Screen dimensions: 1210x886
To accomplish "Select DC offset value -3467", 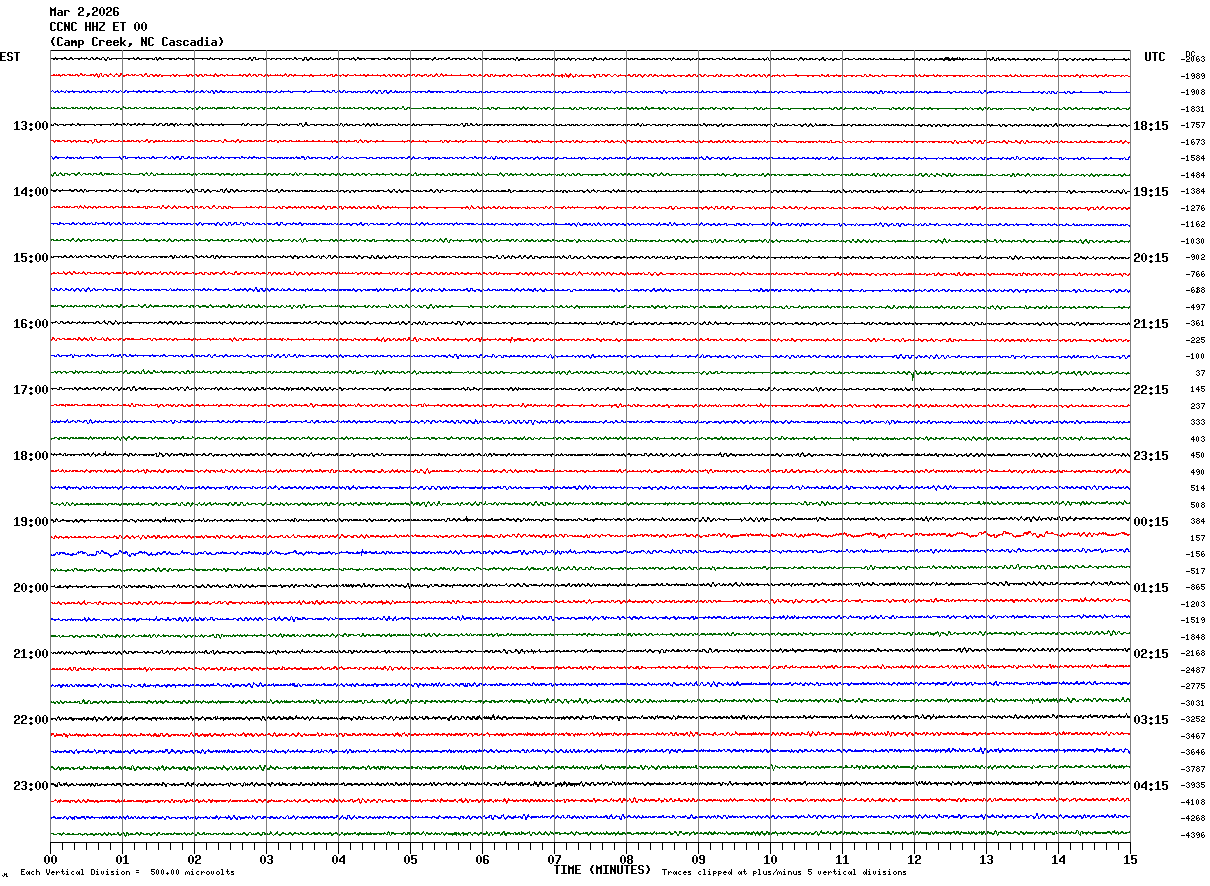I will pyautogui.click(x=1194, y=736).
